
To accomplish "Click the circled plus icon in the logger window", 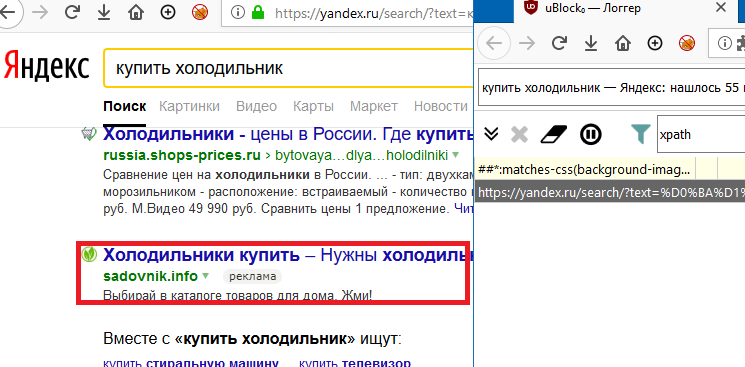I will 655,44.
